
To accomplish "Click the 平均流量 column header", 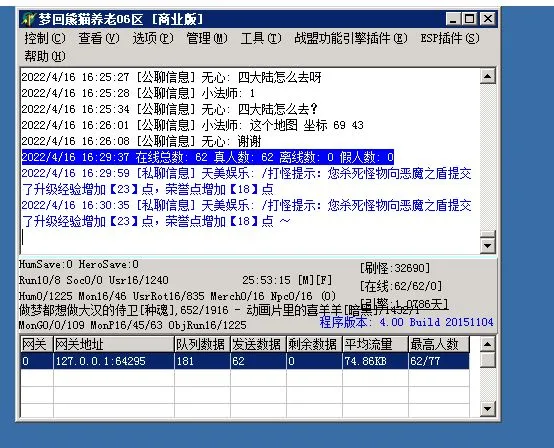I will point(375,344).
